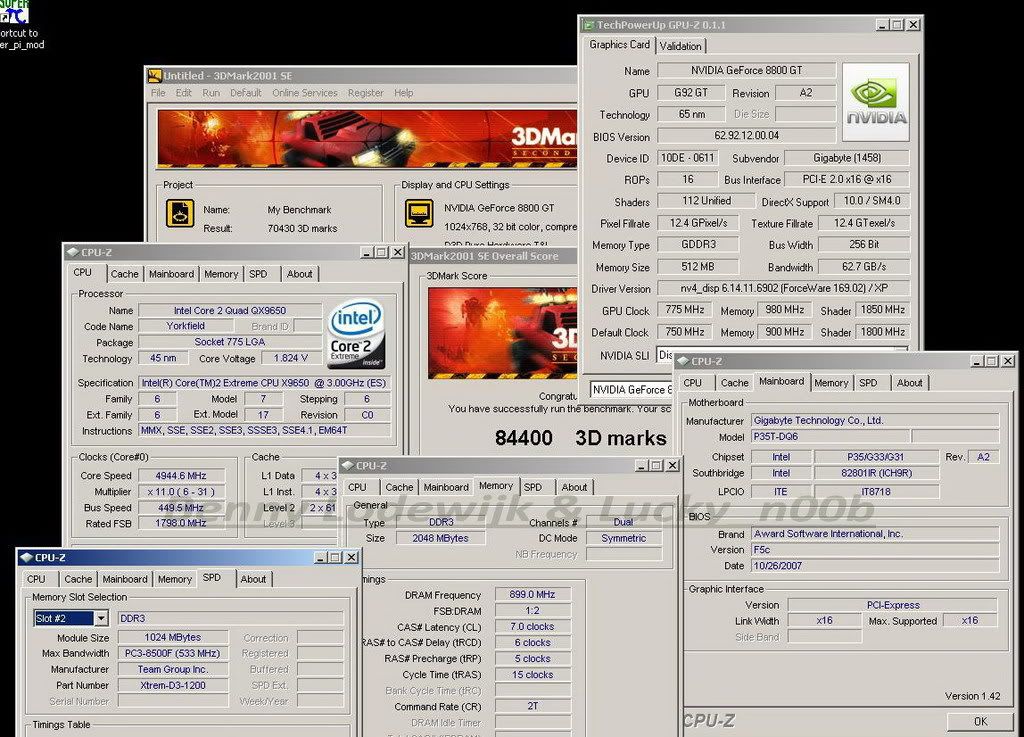Open the Default menu in 3DMark2001

click(246, 93)
